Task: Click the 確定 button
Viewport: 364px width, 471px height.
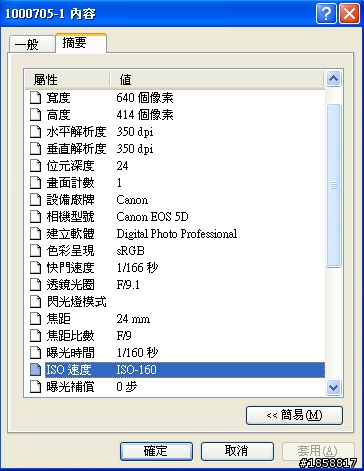Action: pyautogui.click(x=156, y=451)
